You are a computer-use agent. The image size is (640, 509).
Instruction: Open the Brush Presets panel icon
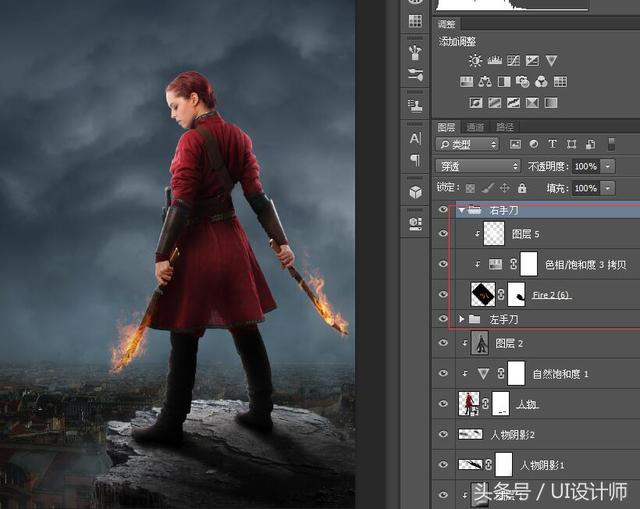[415, 75]
